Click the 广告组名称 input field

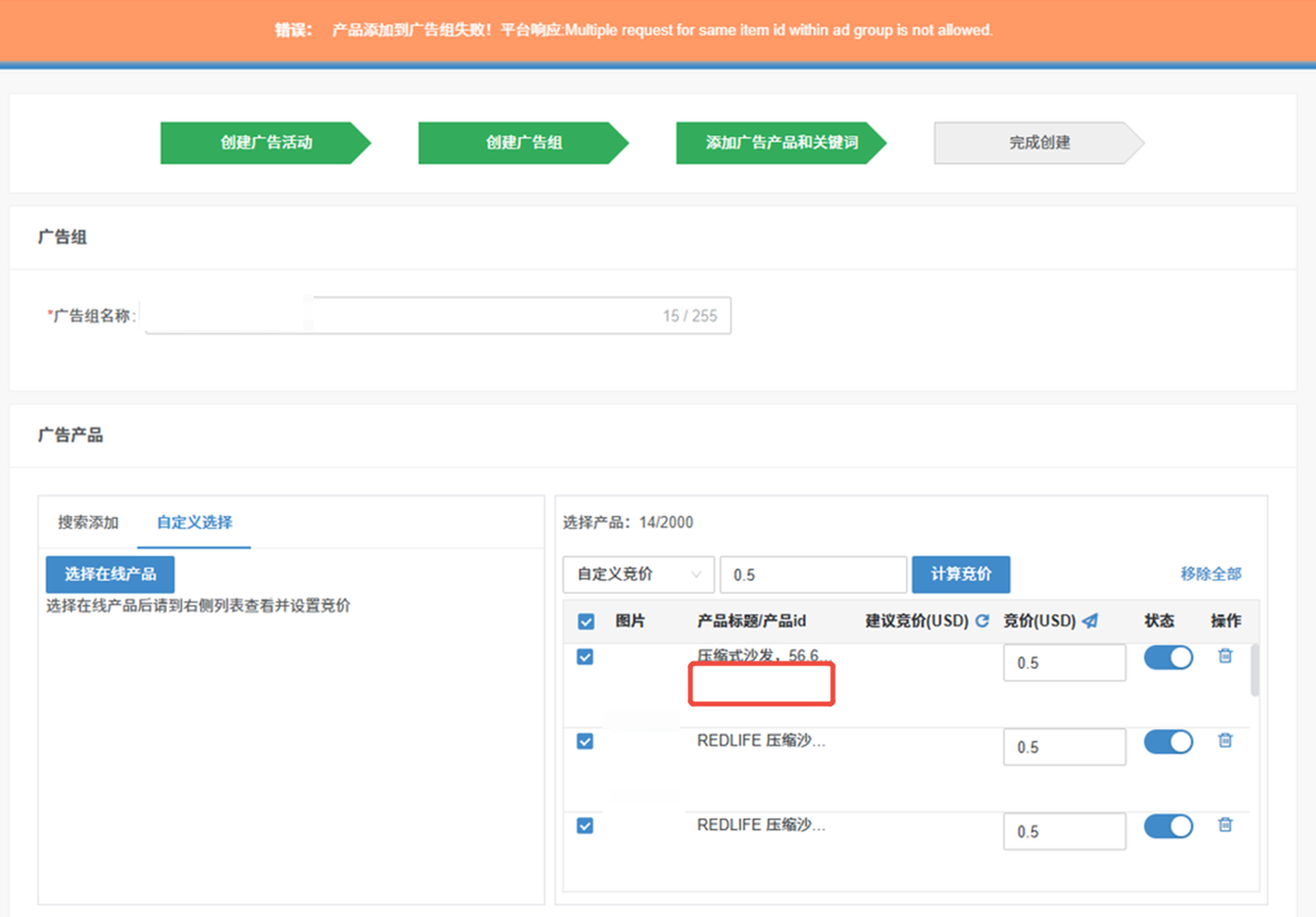tap(437, 316)
